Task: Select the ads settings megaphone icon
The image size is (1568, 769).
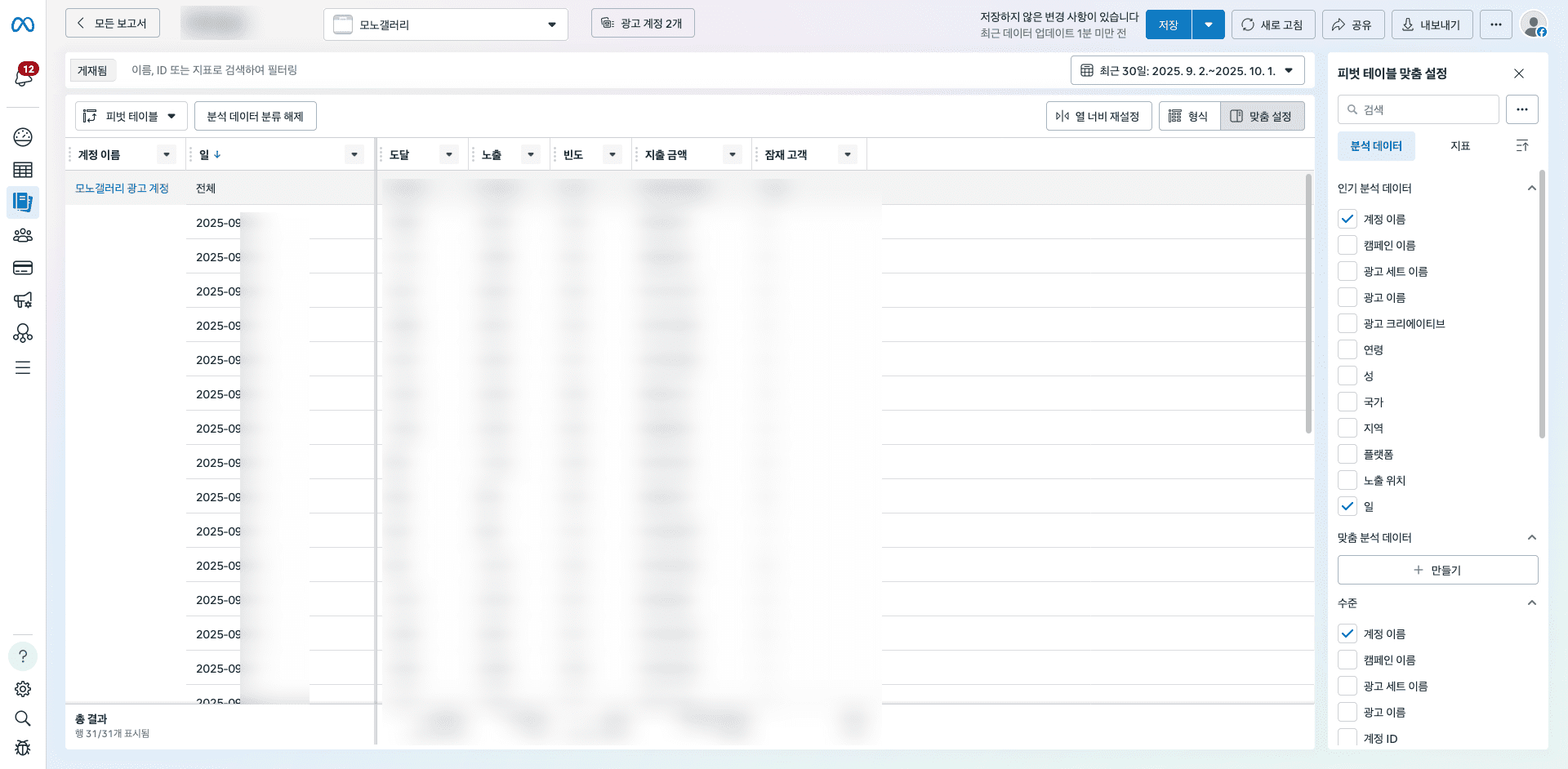Action: click(23, 300)
